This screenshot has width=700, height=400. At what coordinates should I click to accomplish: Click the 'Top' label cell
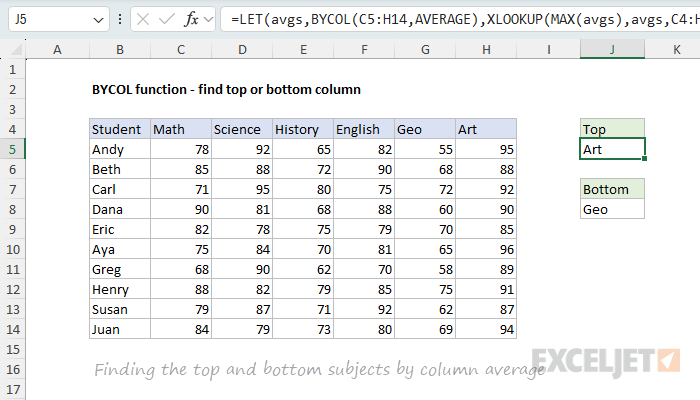(612, 129)
